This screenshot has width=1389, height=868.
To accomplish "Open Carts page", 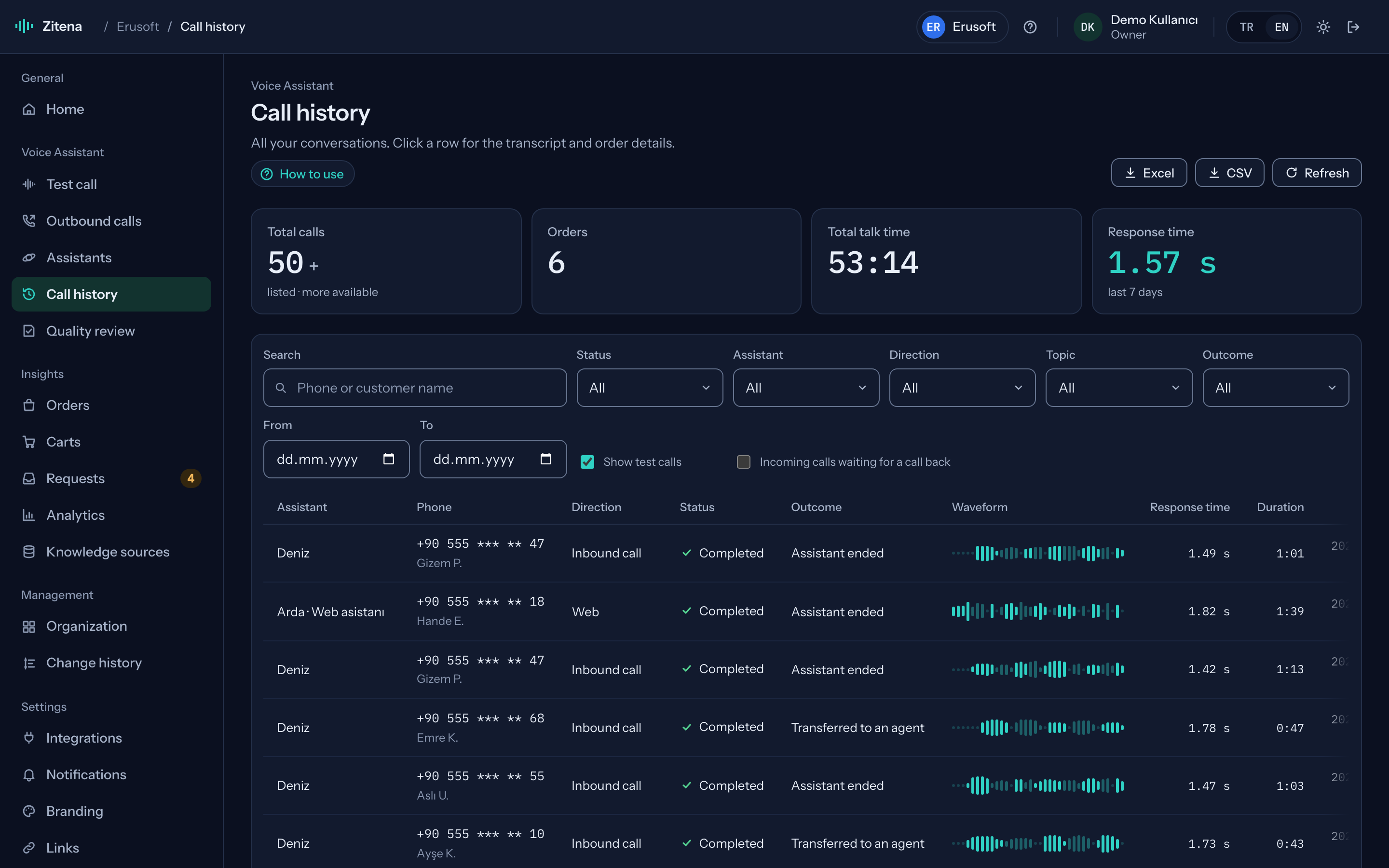I will (111, 442).
